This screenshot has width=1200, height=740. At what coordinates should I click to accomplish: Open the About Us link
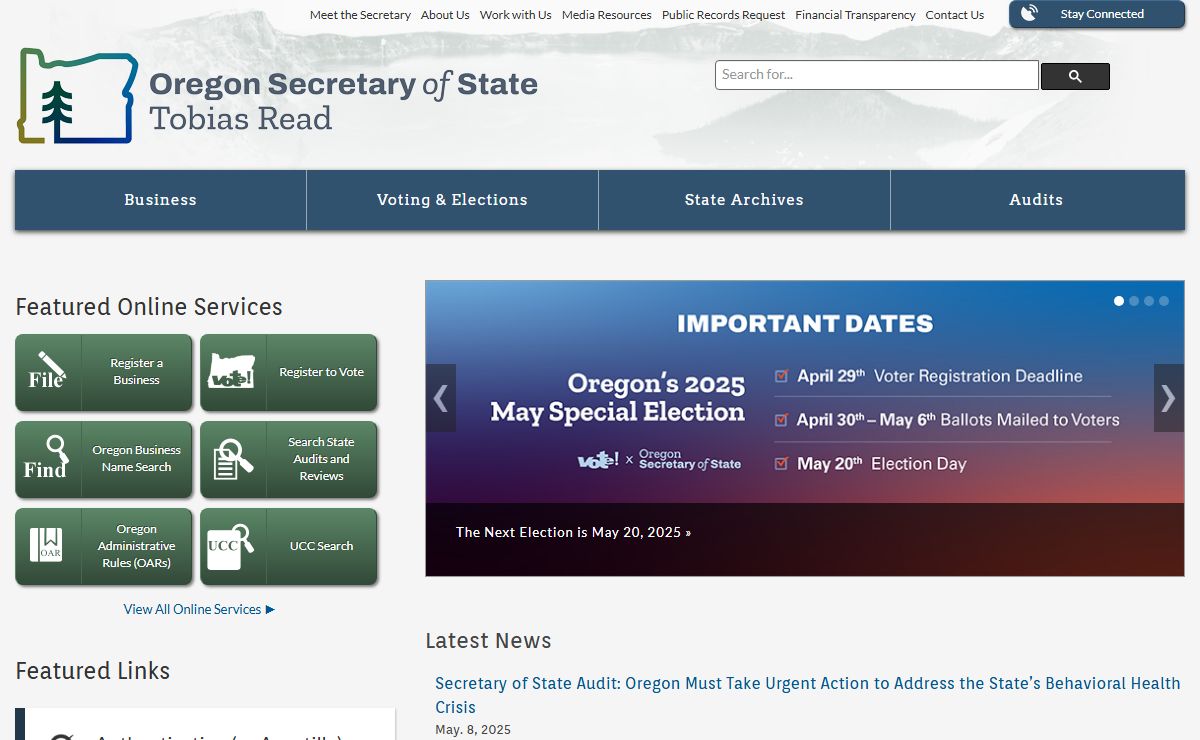(x=445, y=15)
